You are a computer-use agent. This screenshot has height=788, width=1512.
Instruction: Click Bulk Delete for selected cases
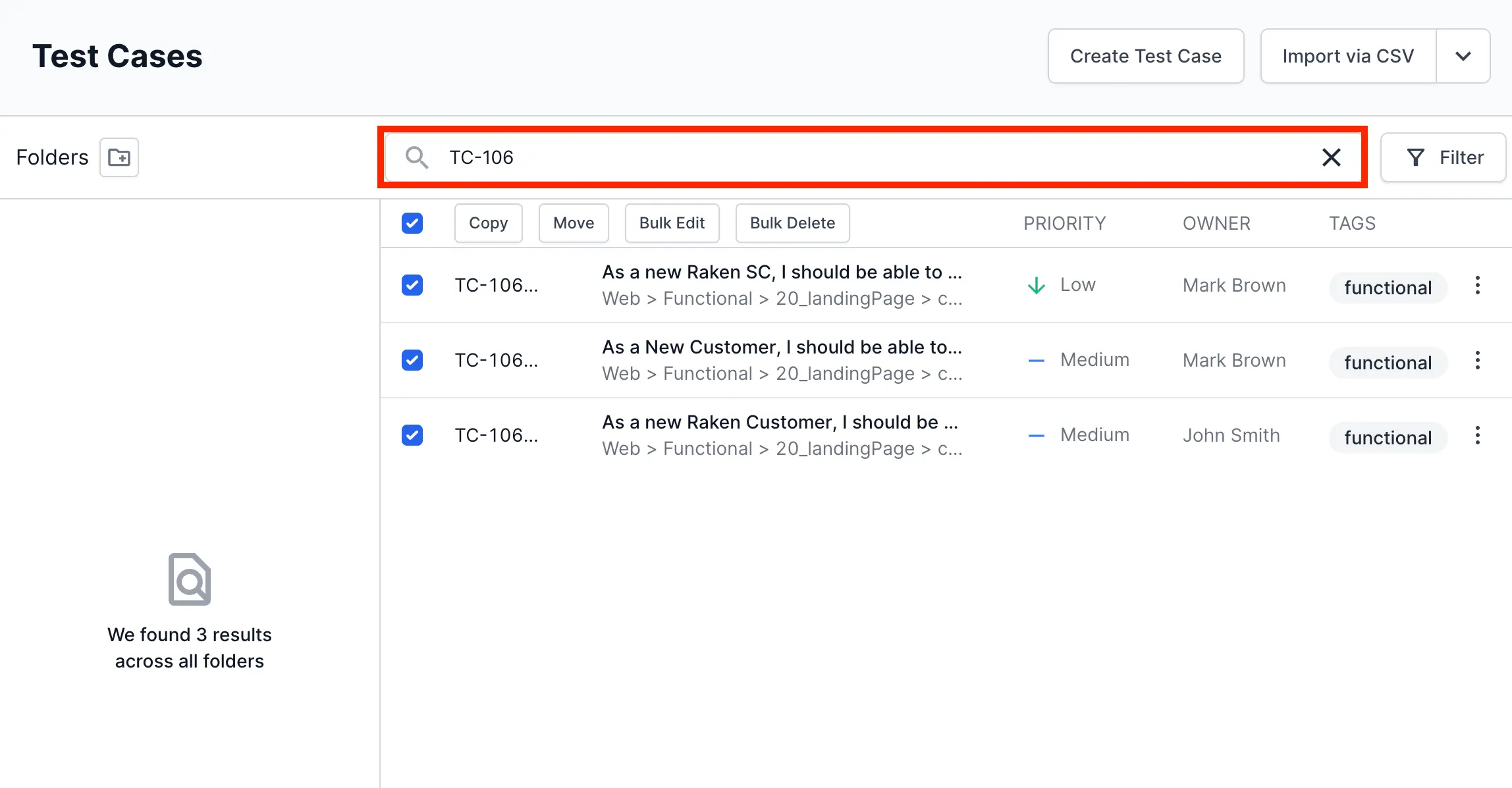[x=792, y=223]
